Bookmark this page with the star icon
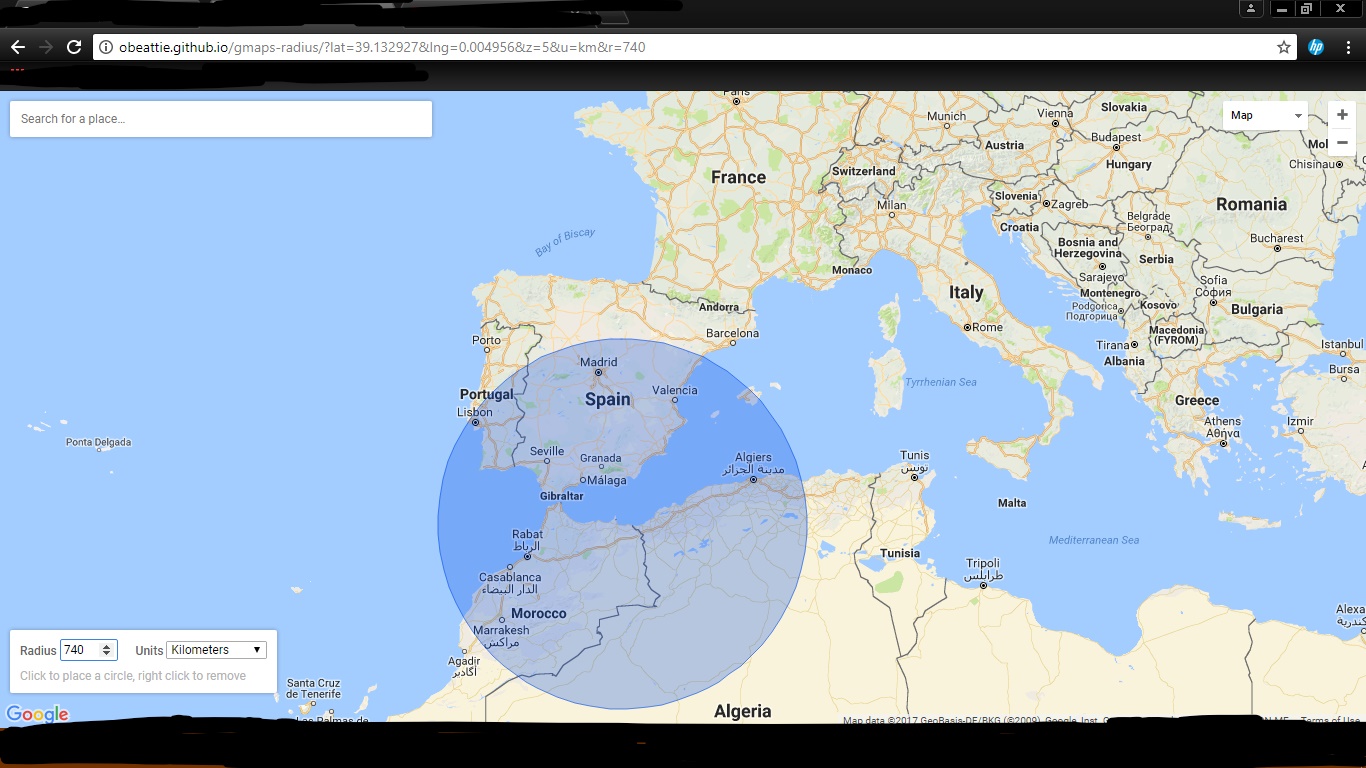The image size is (1366, 768). tap(1284, 47)
